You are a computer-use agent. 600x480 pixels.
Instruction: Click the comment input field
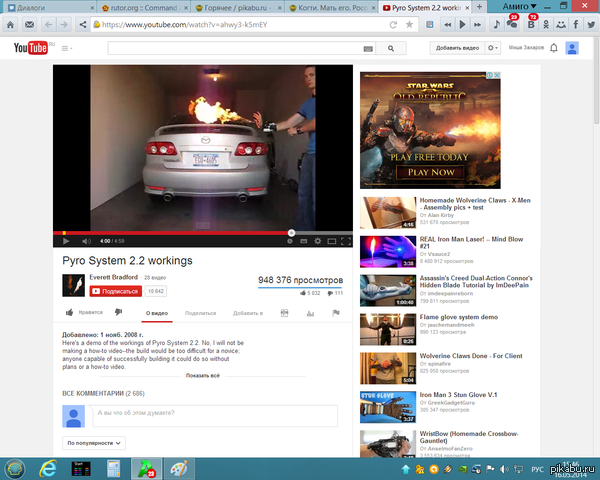[214, 415]
